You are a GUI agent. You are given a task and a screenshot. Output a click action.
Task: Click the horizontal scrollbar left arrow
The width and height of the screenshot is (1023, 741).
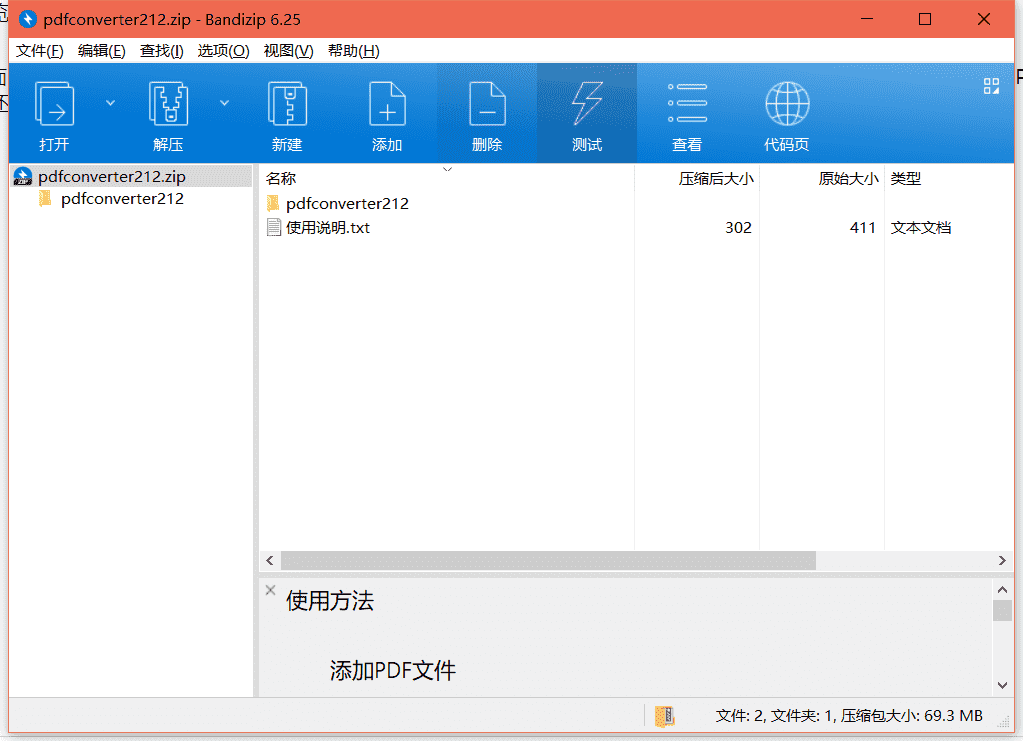270,560
